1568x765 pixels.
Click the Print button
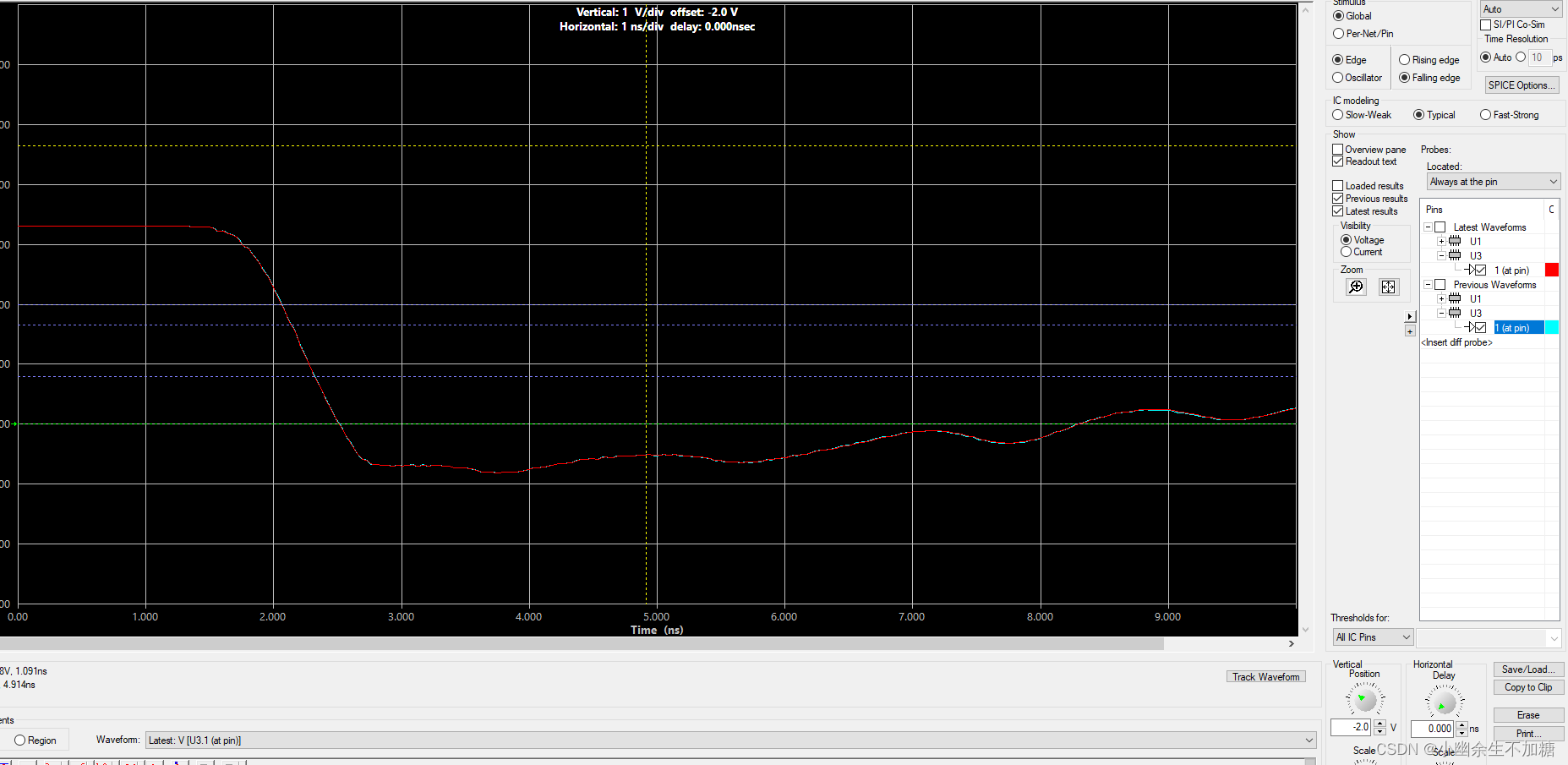pyautogui.click(x=1528, y=734)
